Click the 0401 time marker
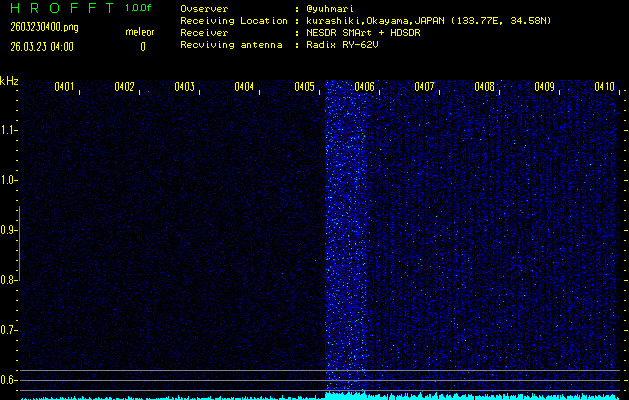629x400 pixels. 64,87
